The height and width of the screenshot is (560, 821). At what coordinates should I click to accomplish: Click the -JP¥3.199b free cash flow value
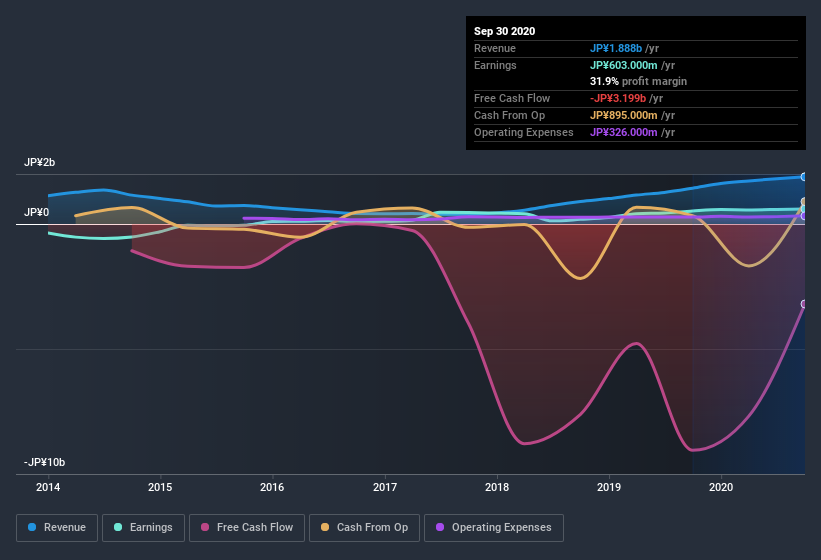[x=618, y=98]
